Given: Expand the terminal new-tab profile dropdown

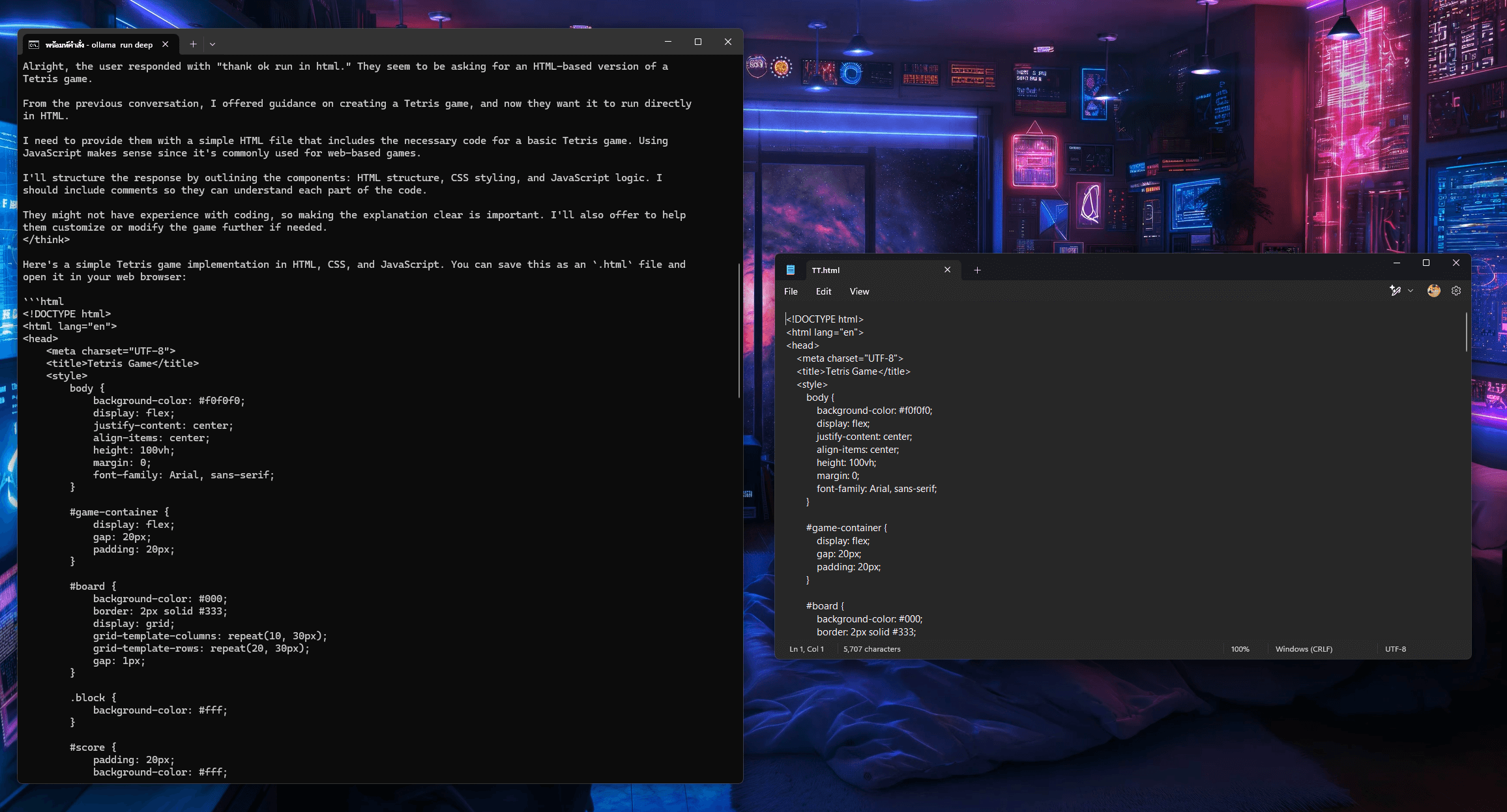Looking at the screenshot, I should click(212, 44).
